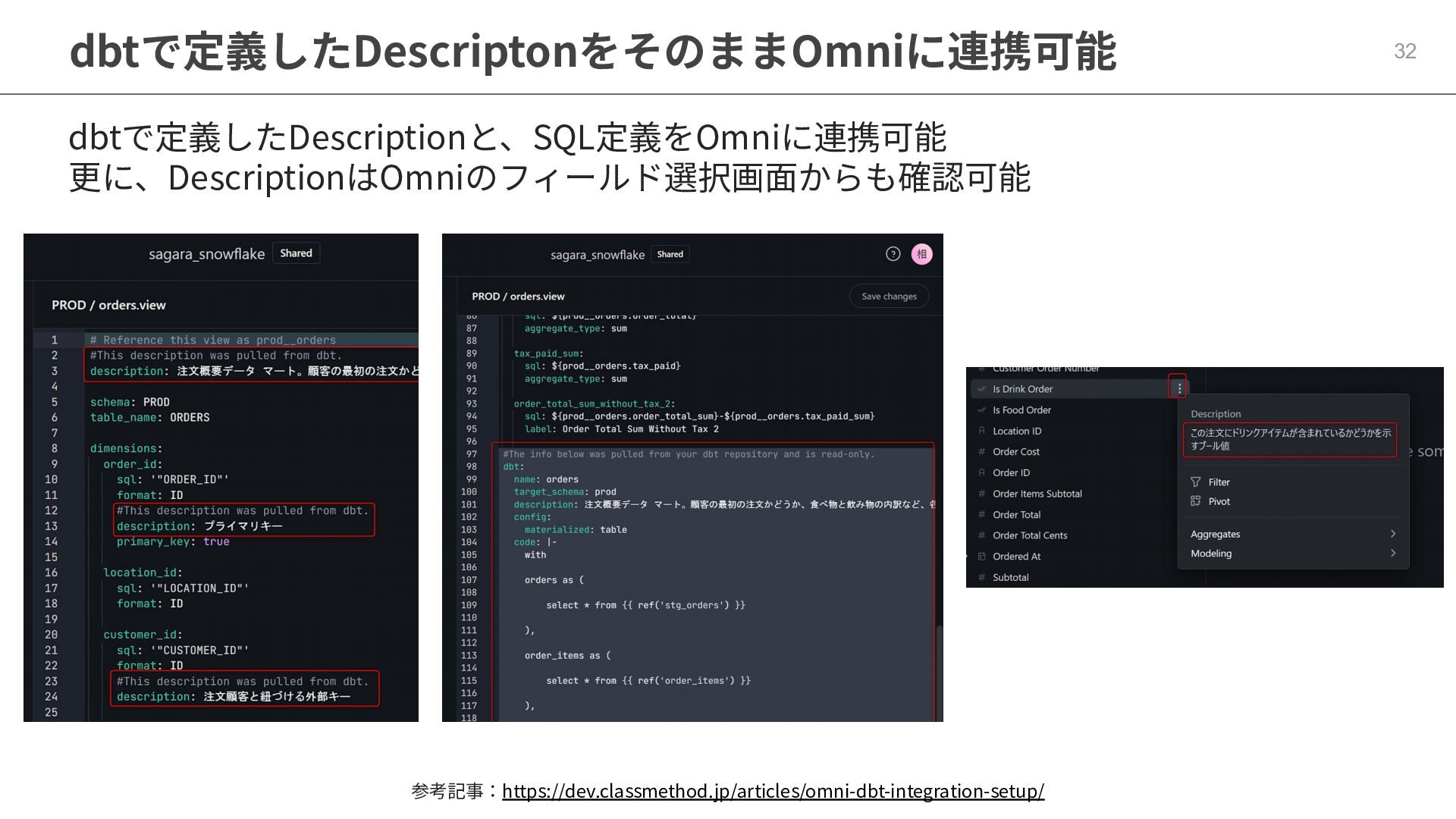Click the calendar icon beside Ordered At
Screen dimensions: 1456x819
pyautogui.click(x=982, y=556)
